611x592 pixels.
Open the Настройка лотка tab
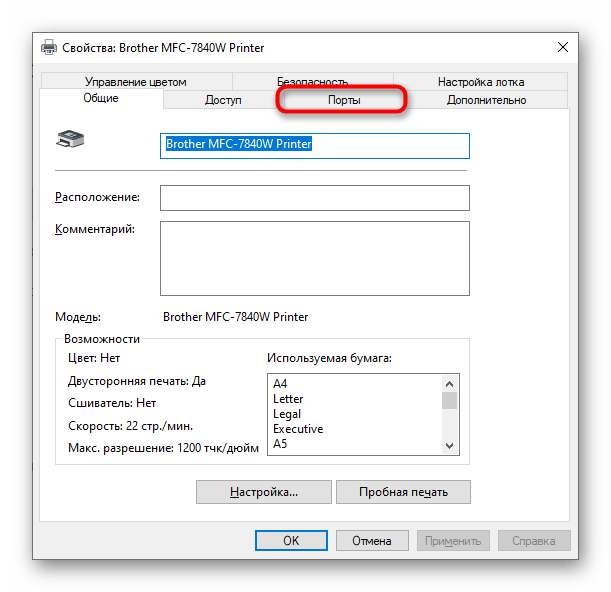(480, 81)
